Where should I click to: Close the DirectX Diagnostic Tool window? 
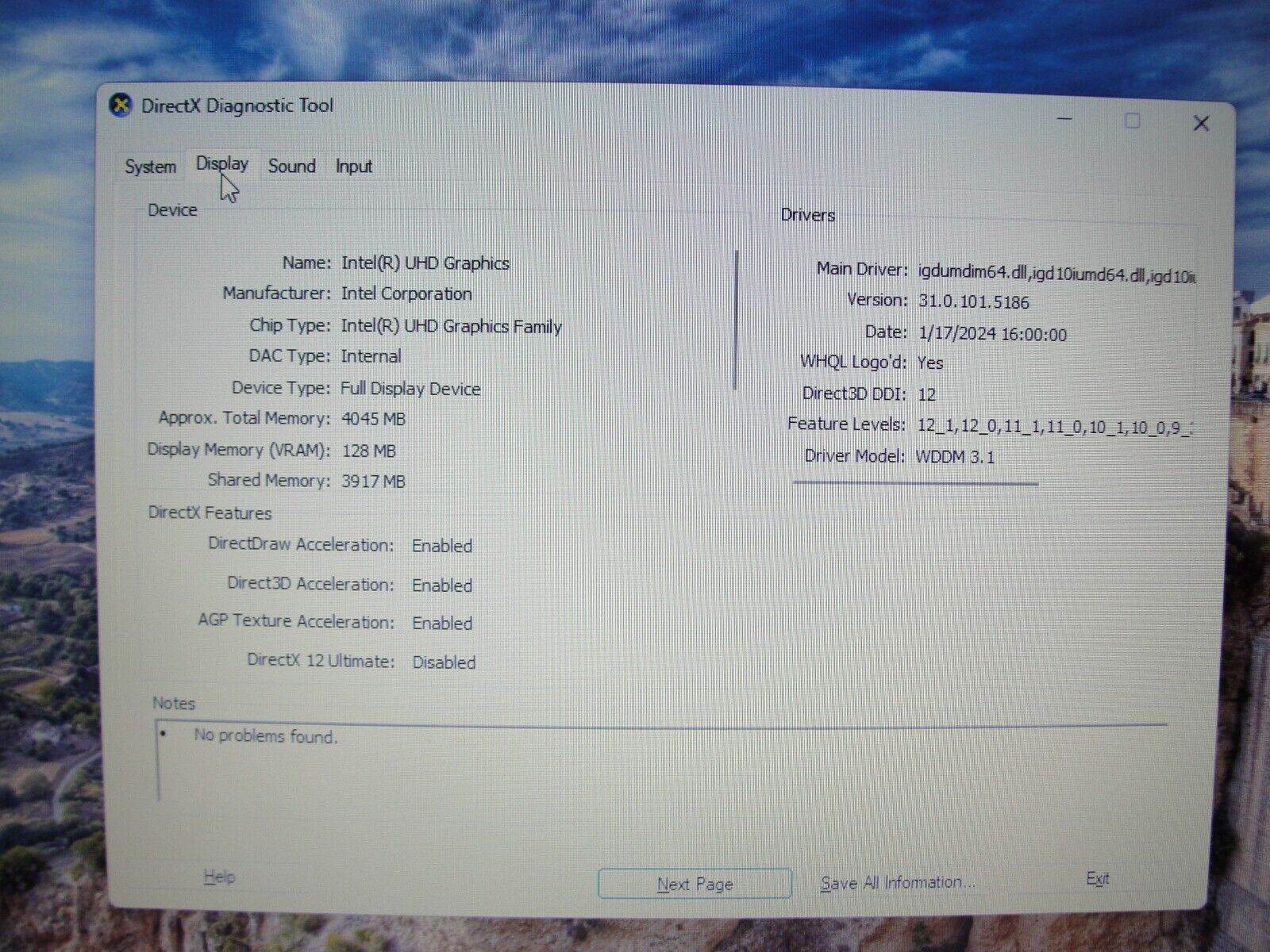(1201, 123)
